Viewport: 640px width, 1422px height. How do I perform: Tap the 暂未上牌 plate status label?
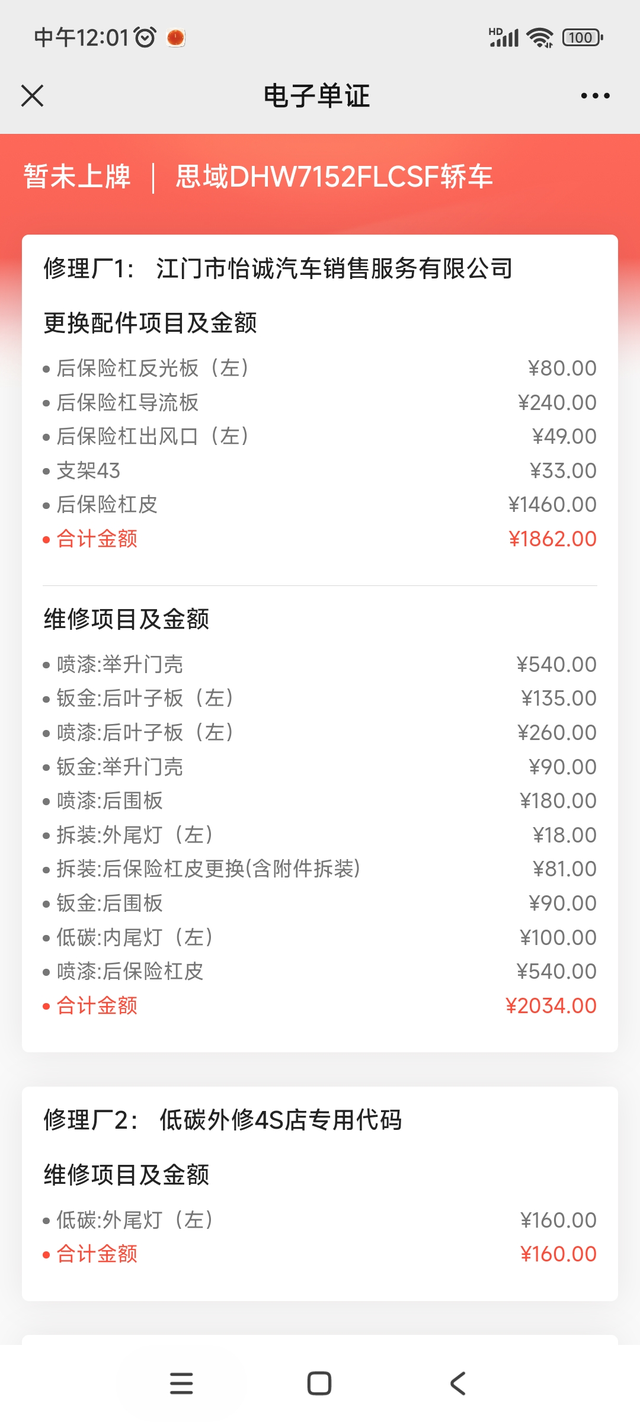click(x=78, y=177)
